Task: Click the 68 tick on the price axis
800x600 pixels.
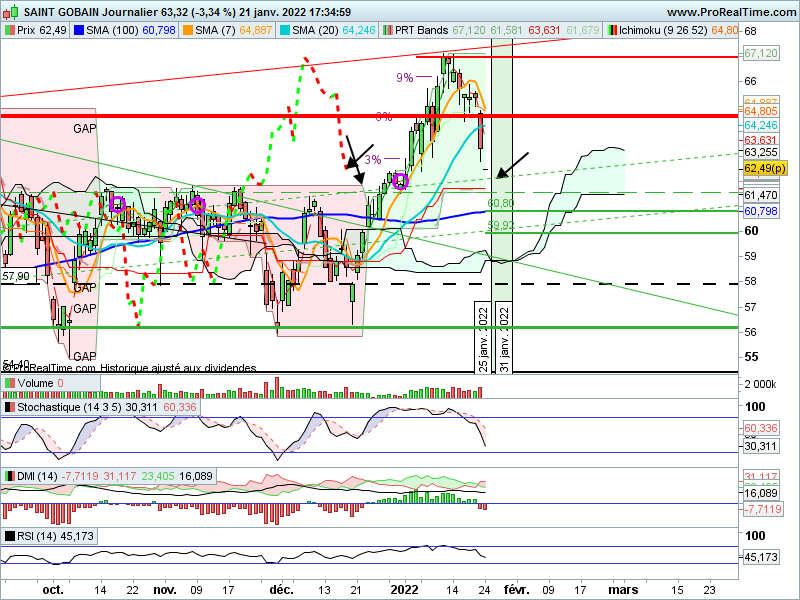Action: (x=750, y=31)
